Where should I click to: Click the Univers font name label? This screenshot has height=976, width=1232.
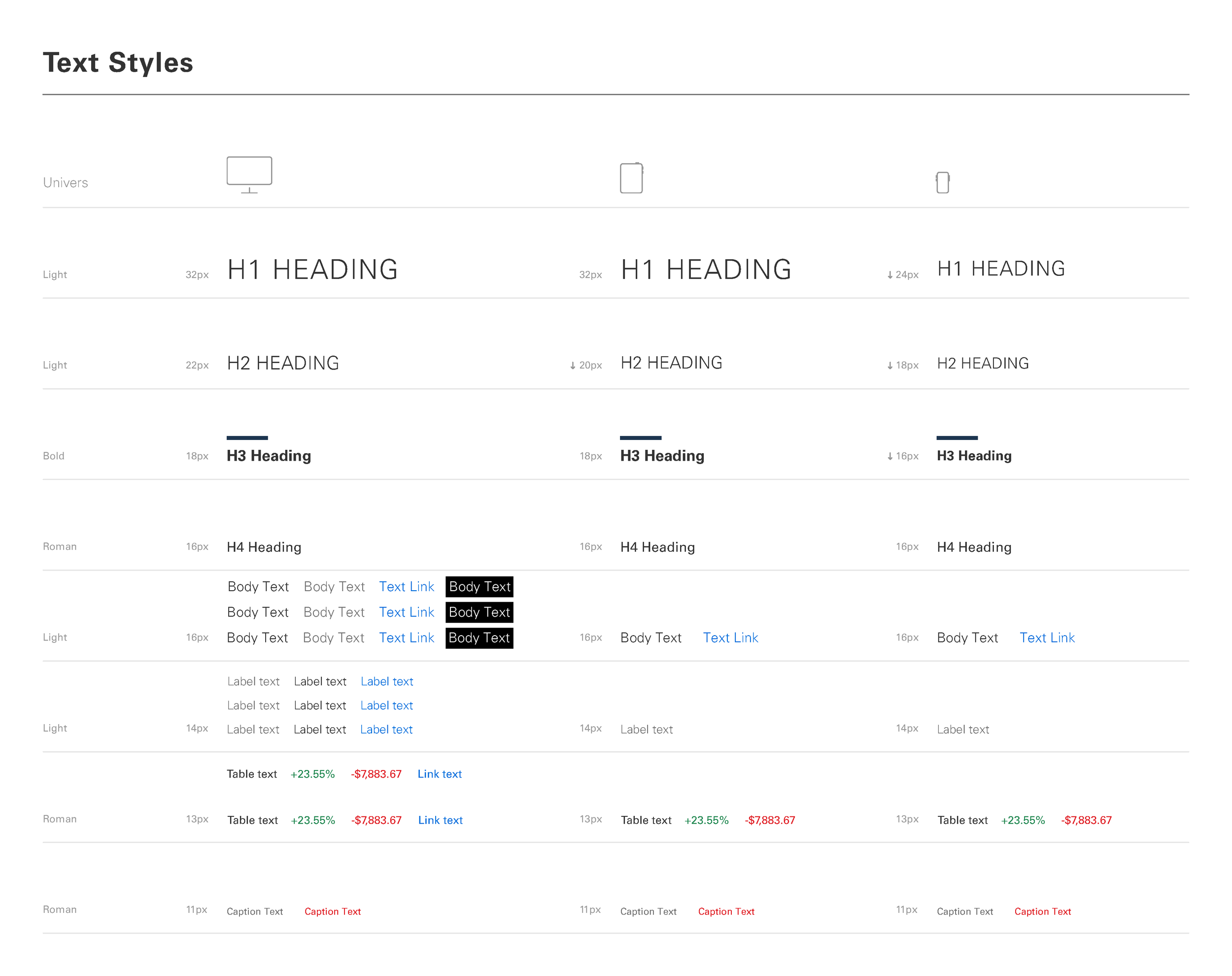coord(65,182)
